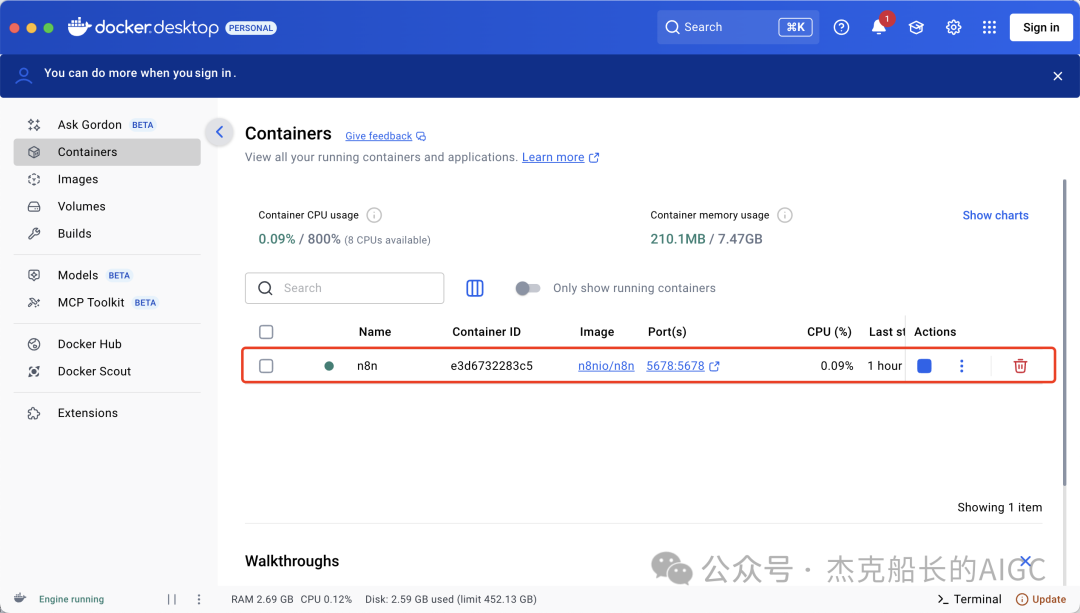Image resolution: width=1080 pixels, height=613 pixels.
Task: Click container ID e3d6732283c5
Action: coord(492,366)
